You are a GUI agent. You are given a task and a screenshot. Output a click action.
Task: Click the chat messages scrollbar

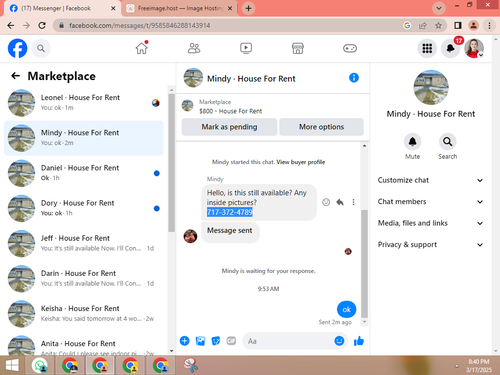tap(364, 263)
